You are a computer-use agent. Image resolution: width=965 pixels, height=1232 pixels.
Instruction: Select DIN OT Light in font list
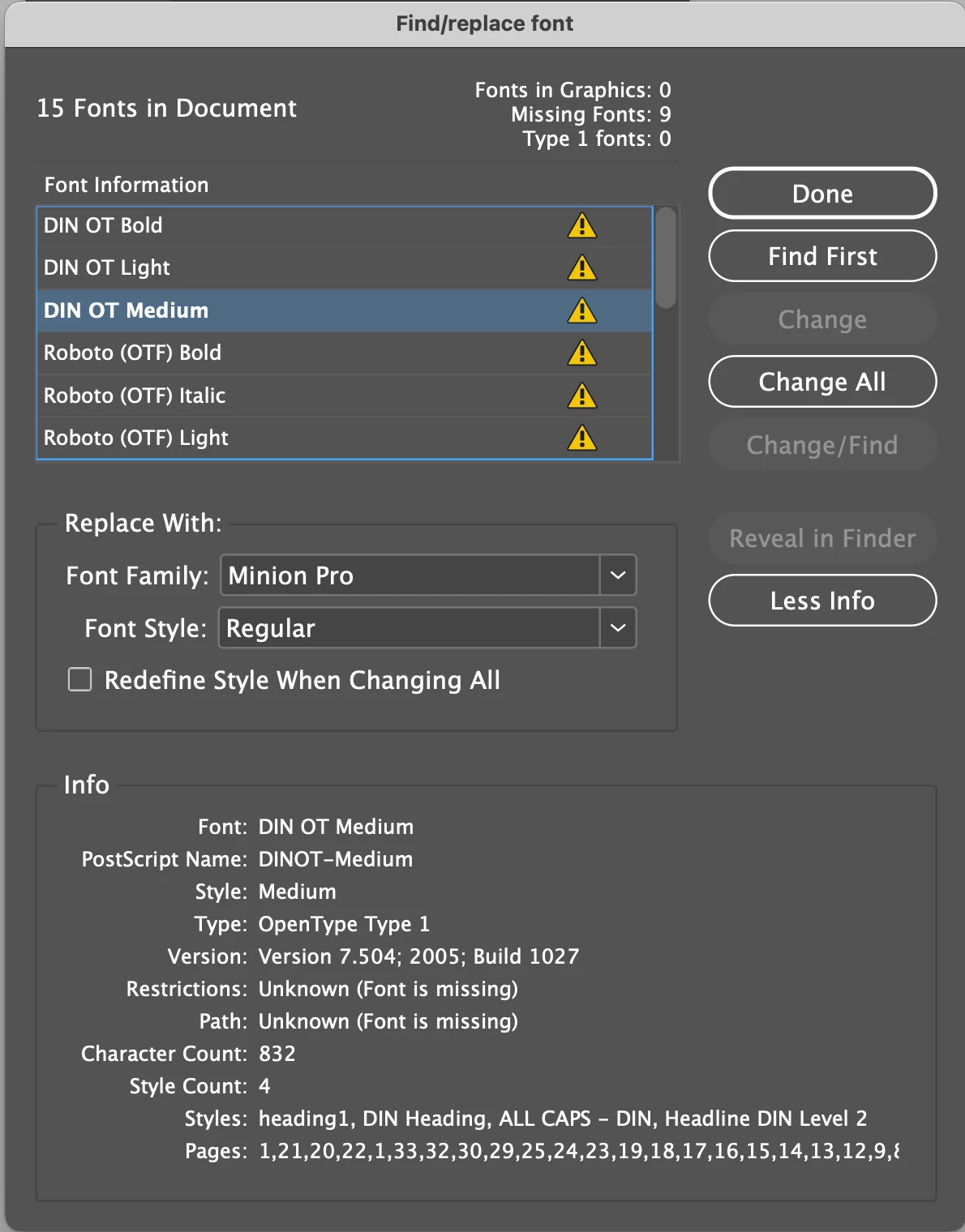(x=345, y=268)
